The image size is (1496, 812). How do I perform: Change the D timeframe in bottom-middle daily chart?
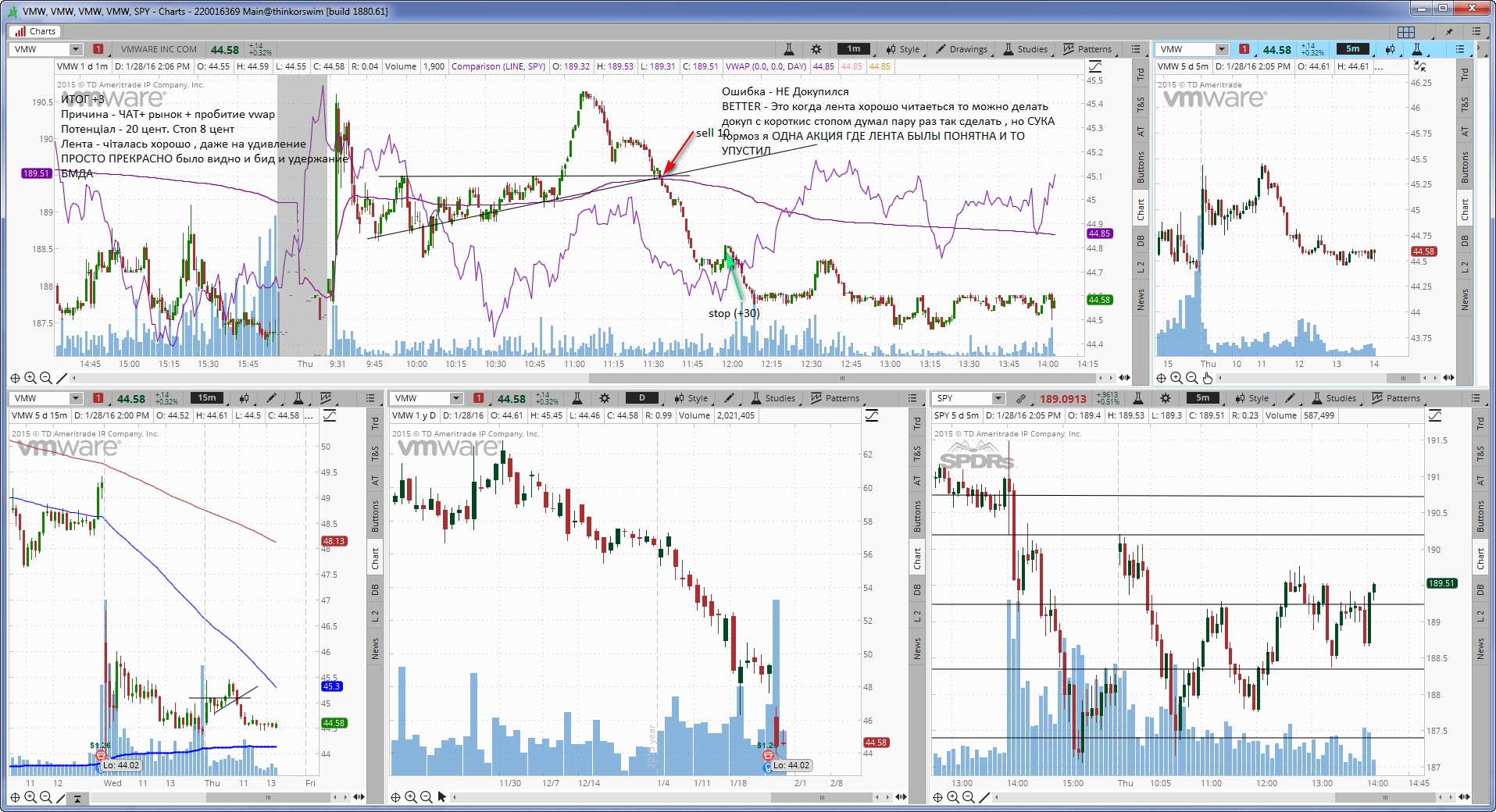[x=641, y=398]
